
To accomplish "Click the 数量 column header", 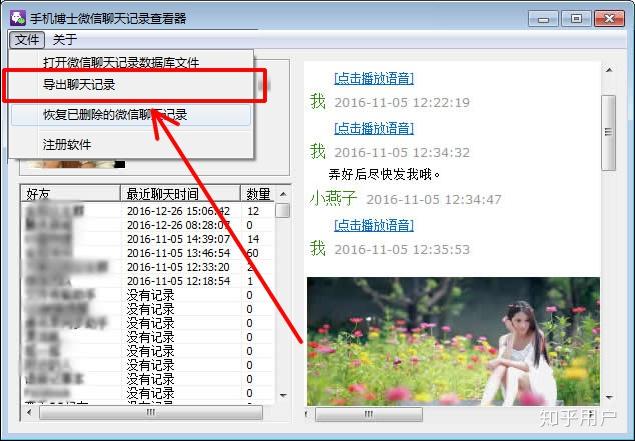I will pyautogui.click(x=258, y=194).
